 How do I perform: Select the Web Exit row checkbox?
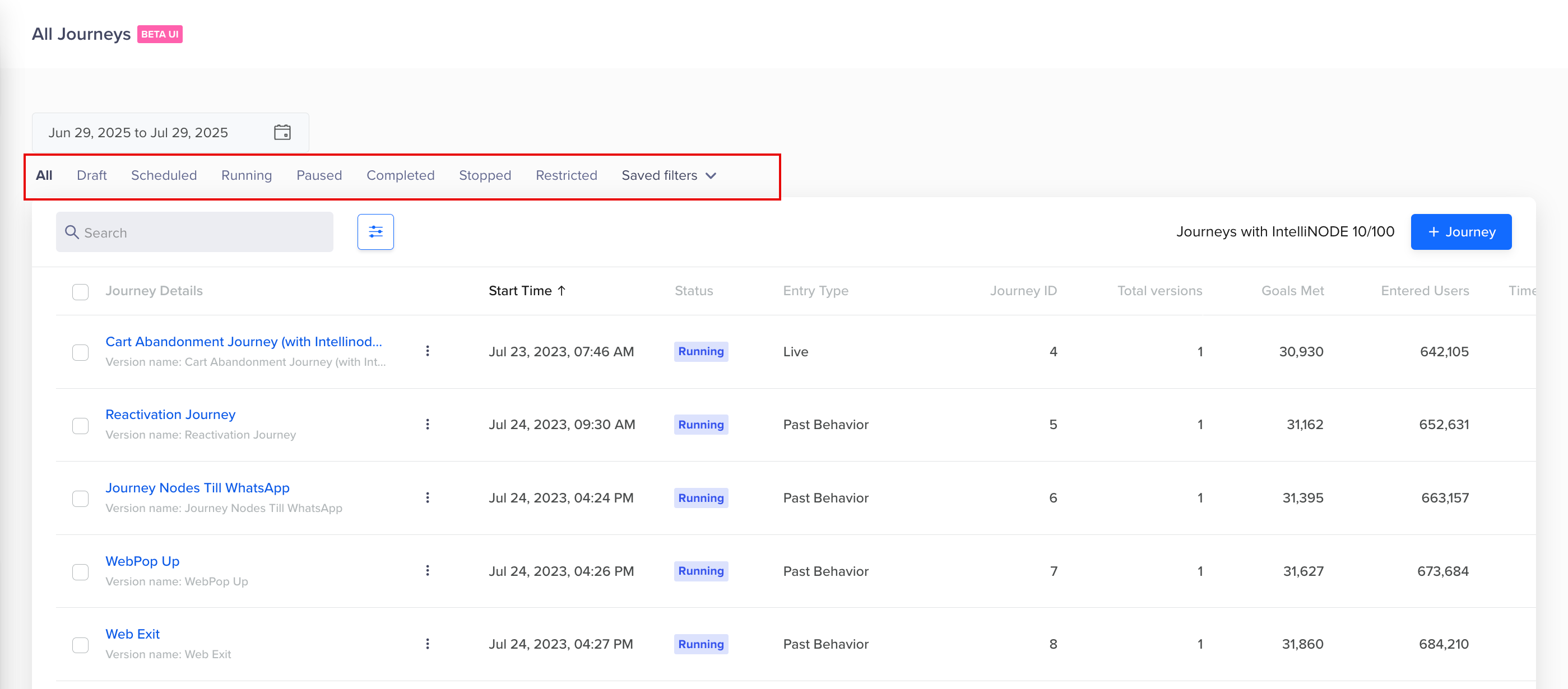pyautogui.click(x=80, y=645)
